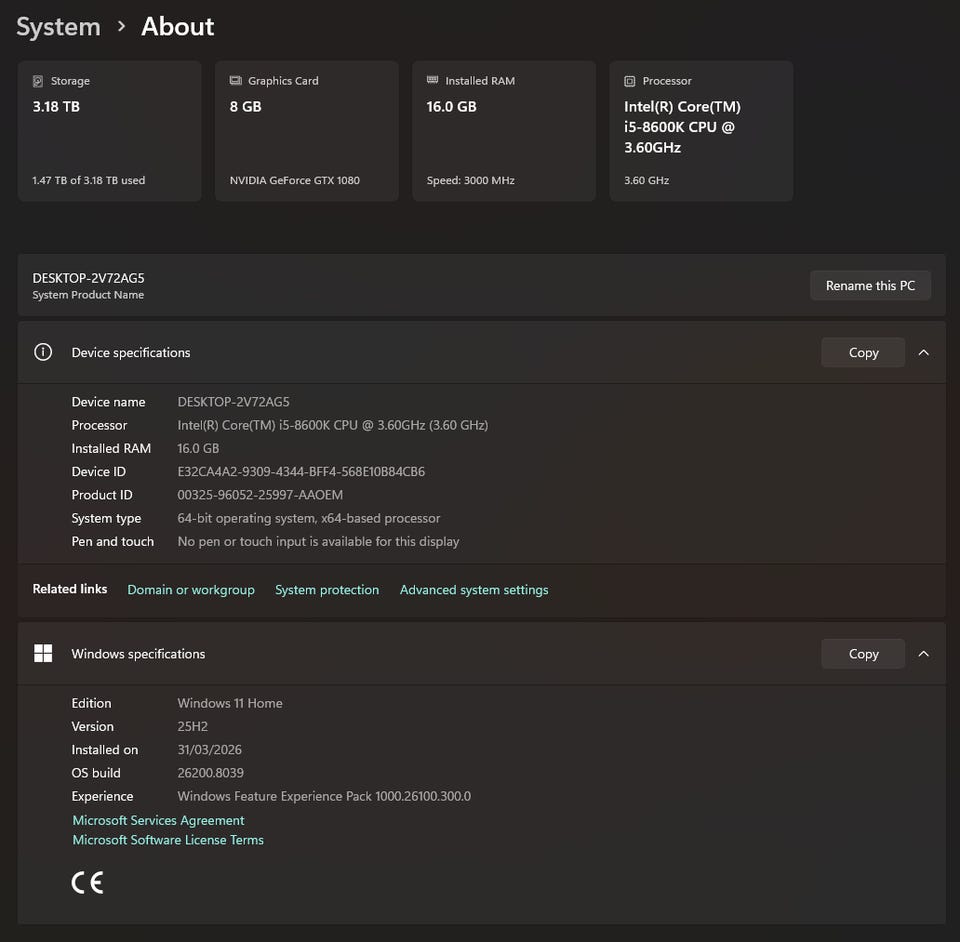Select the Processor value in Device specifications
Image resolution: width=960 pixels, height=942 pixels.
pos(332,425)
